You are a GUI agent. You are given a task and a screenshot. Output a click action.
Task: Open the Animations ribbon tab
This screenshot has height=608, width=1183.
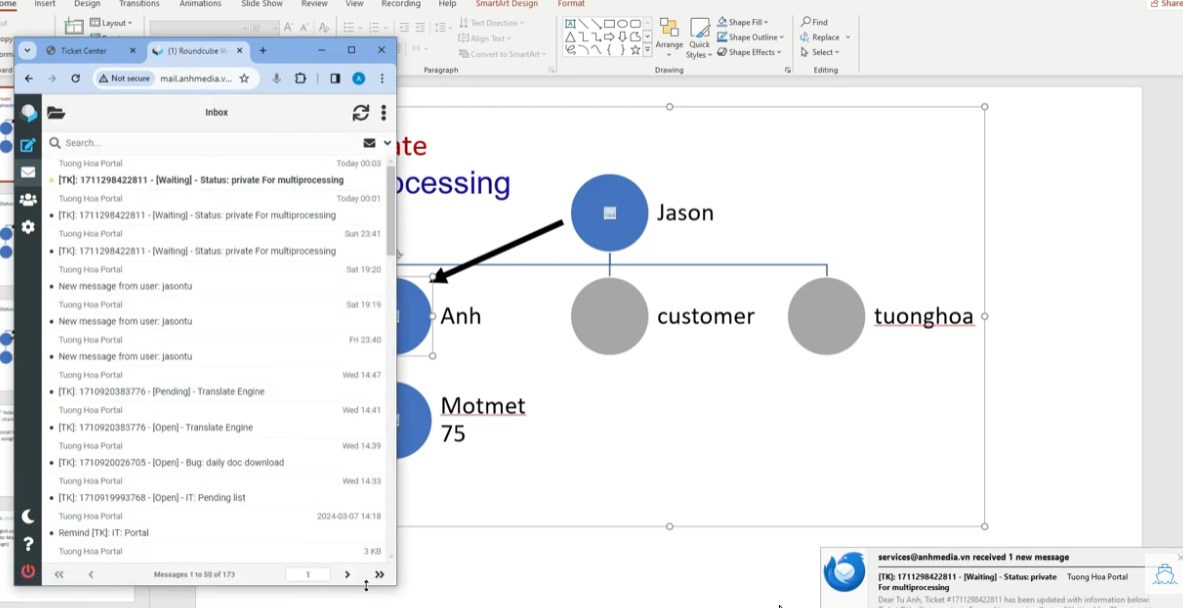click(x=199, y=4)
